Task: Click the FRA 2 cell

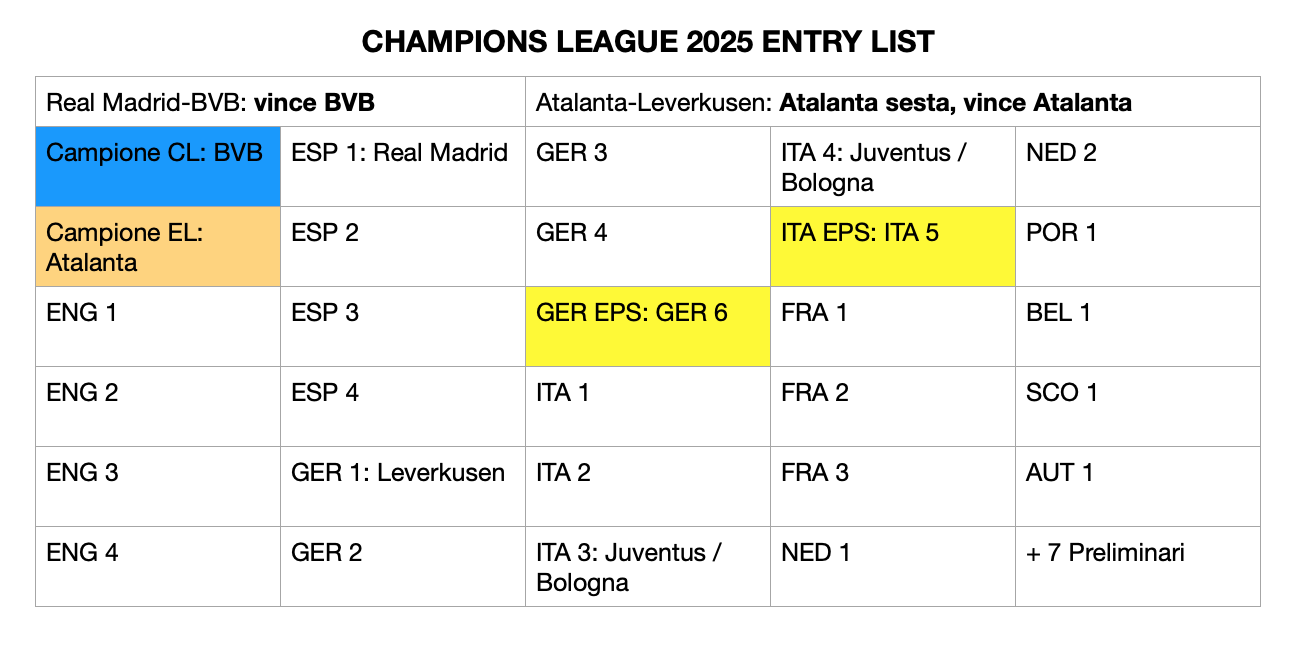Action: click(893, 406)
